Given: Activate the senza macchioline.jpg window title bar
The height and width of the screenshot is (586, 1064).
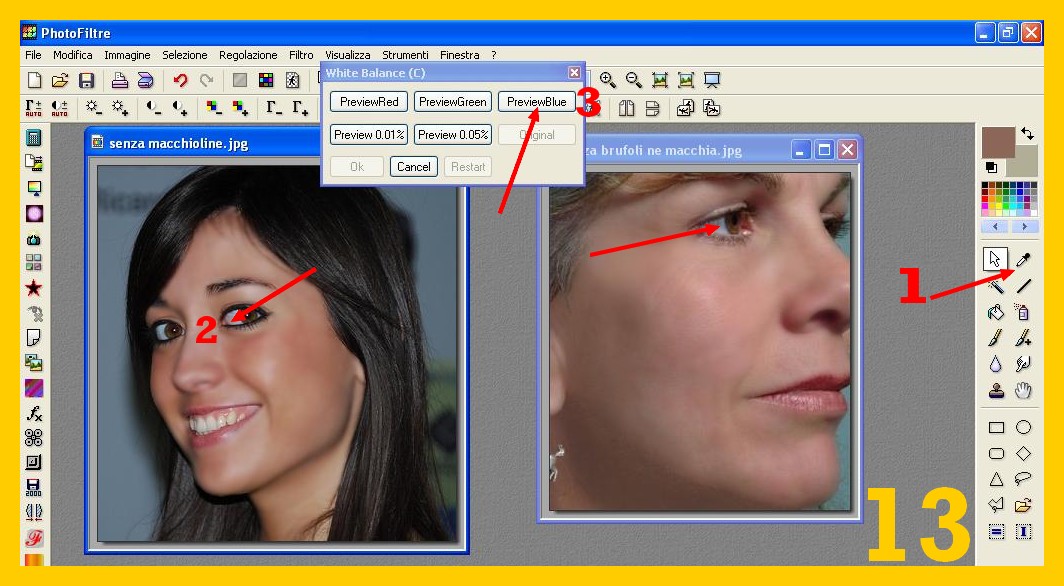Looking at the screenshot, I should coord(270,143).
